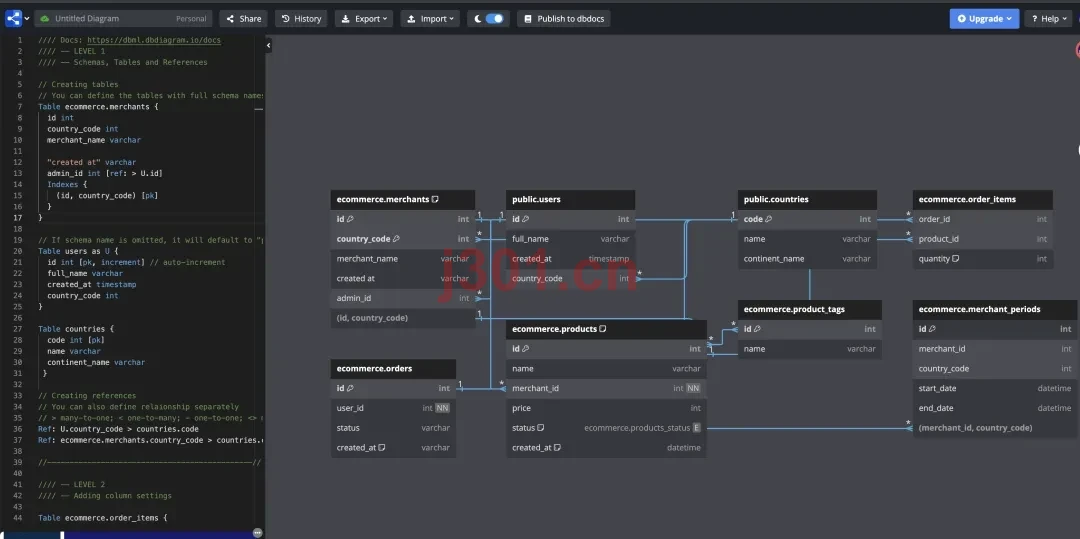Select the ecommerce.order_items table header
This screenshot has height=539, width=1080.
(x=983, y=200)
